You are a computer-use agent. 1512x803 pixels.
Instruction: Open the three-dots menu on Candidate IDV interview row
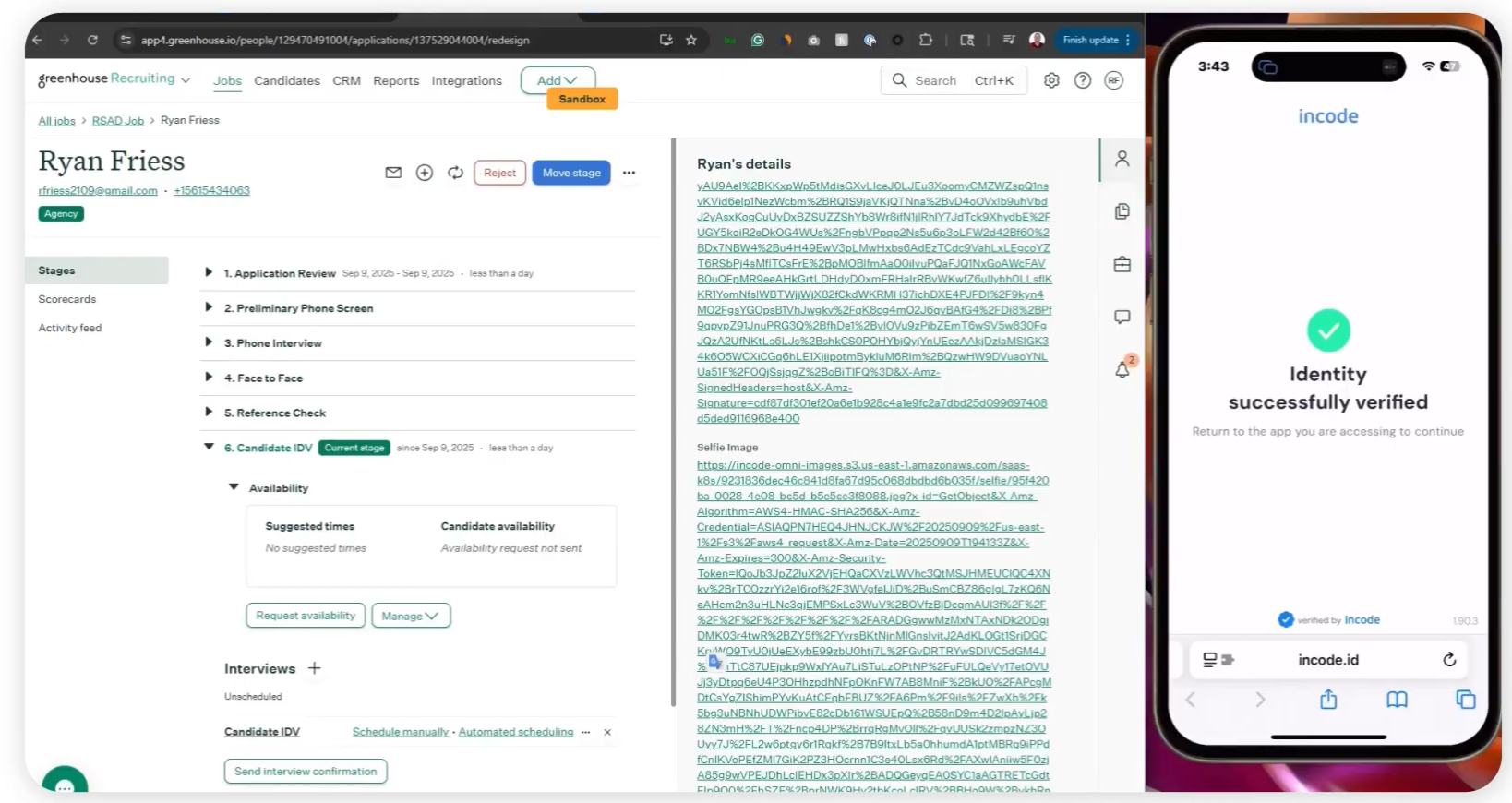[x=585, y=732]
